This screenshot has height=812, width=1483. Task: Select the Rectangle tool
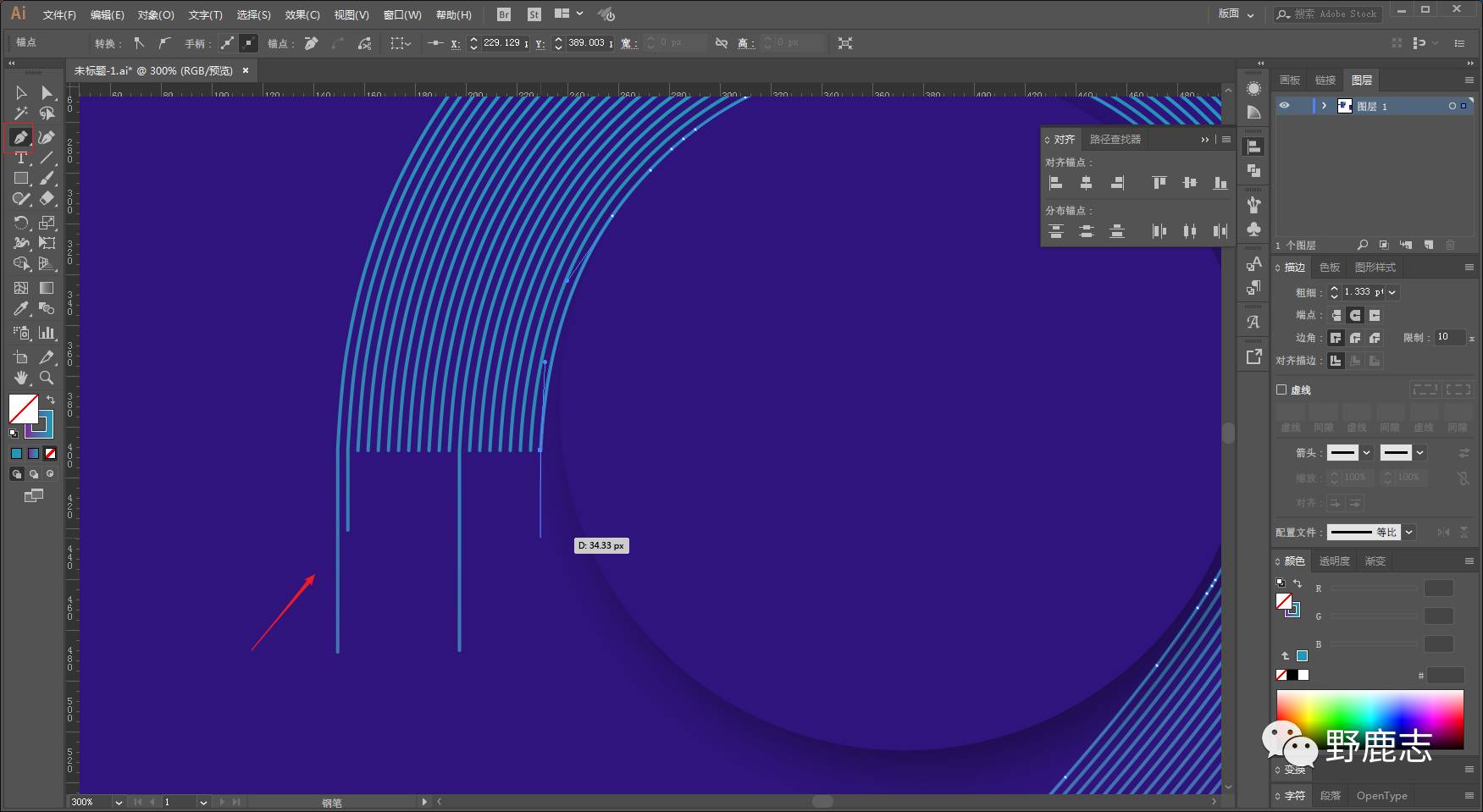(20, 179)
